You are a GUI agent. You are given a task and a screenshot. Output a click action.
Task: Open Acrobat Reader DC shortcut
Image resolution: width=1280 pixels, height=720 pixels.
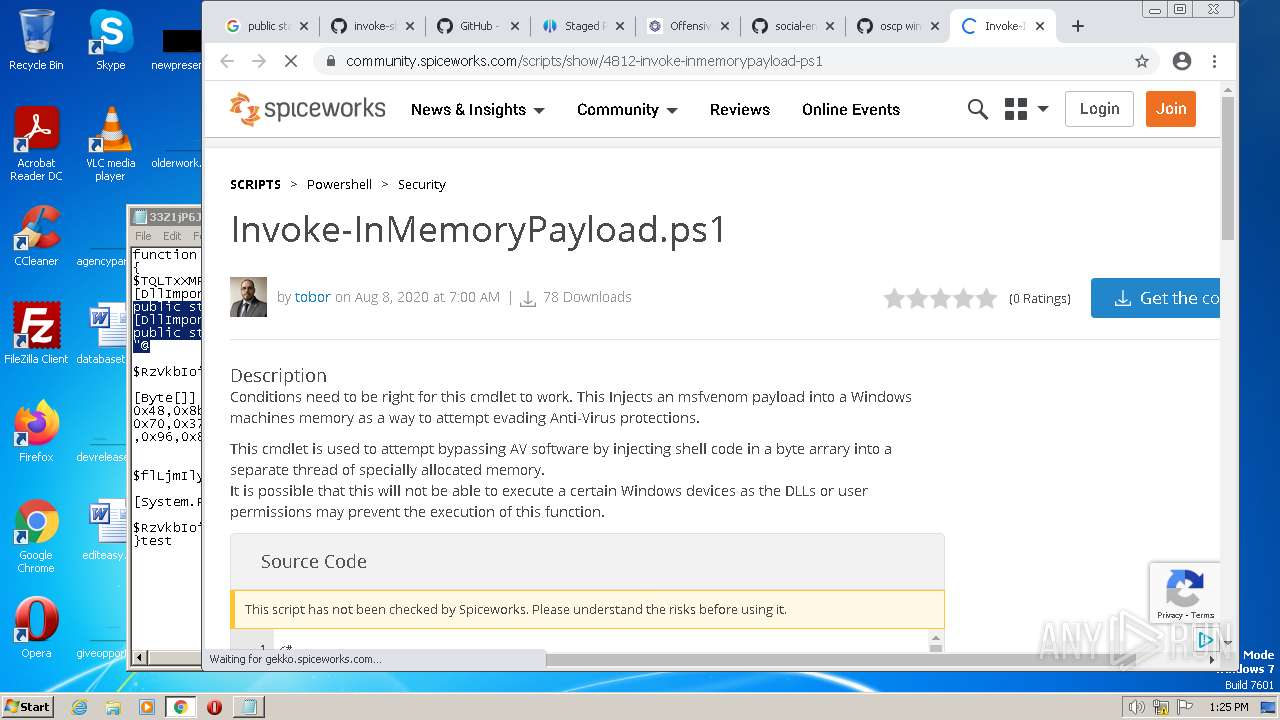(x=36, y=144)
